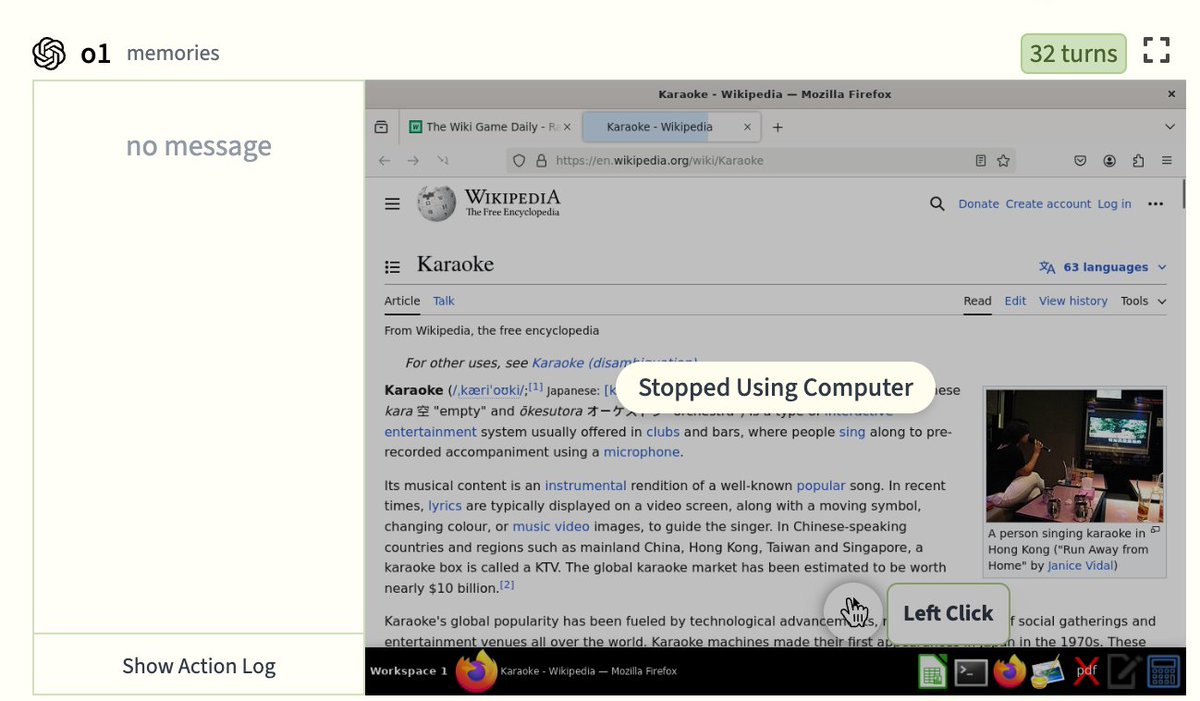This screenshot has width=1200, height=701.
Task: Click the Save to Pocket icon
Action: (x=1080, y=160)
